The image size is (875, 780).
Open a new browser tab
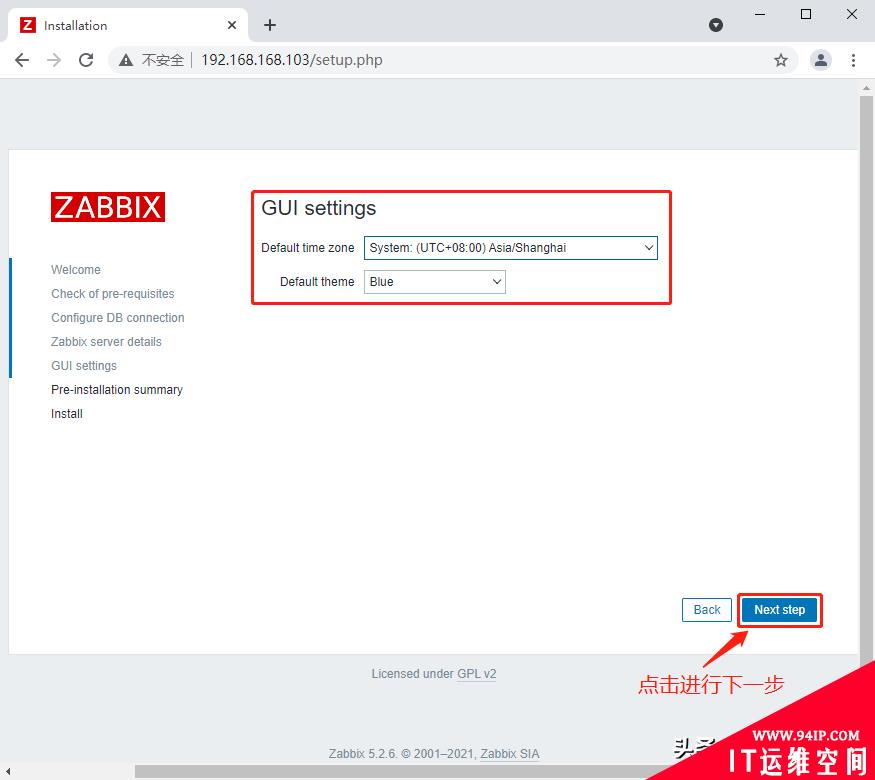pos(270,25)
